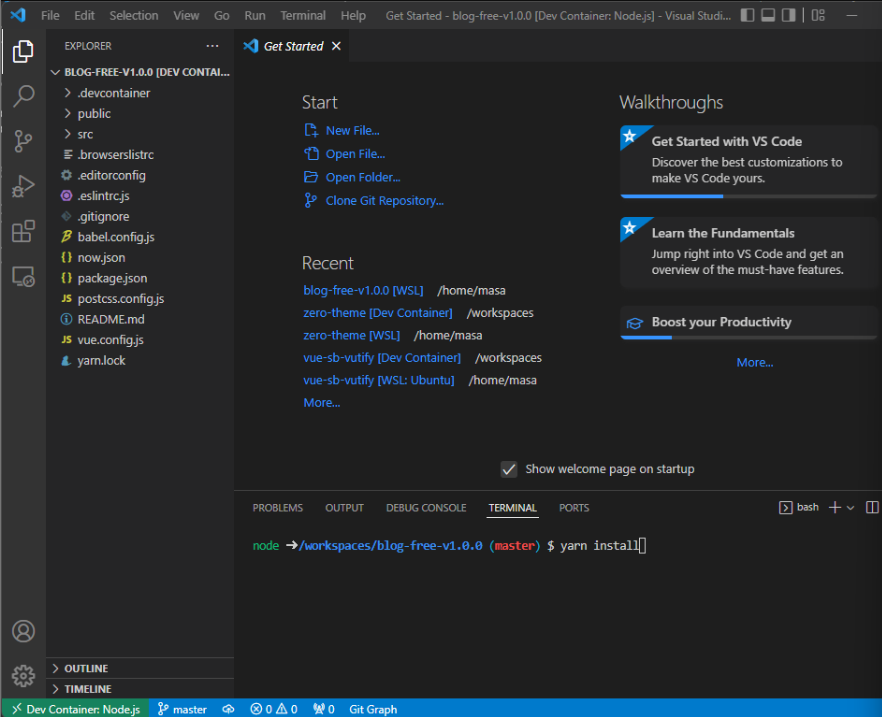This screenshot has height=717, width=882.
Task: Open the Selection menu
Action: 134,15
